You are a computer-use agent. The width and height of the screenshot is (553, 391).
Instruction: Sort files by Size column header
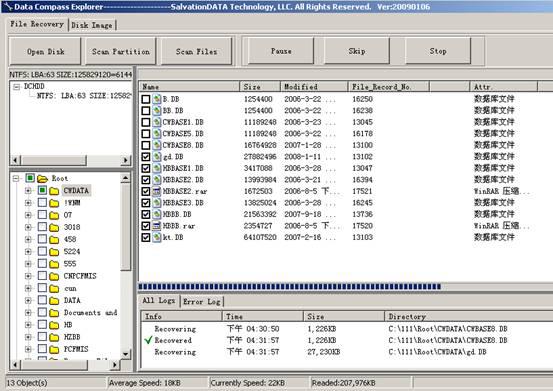(260, 87)
